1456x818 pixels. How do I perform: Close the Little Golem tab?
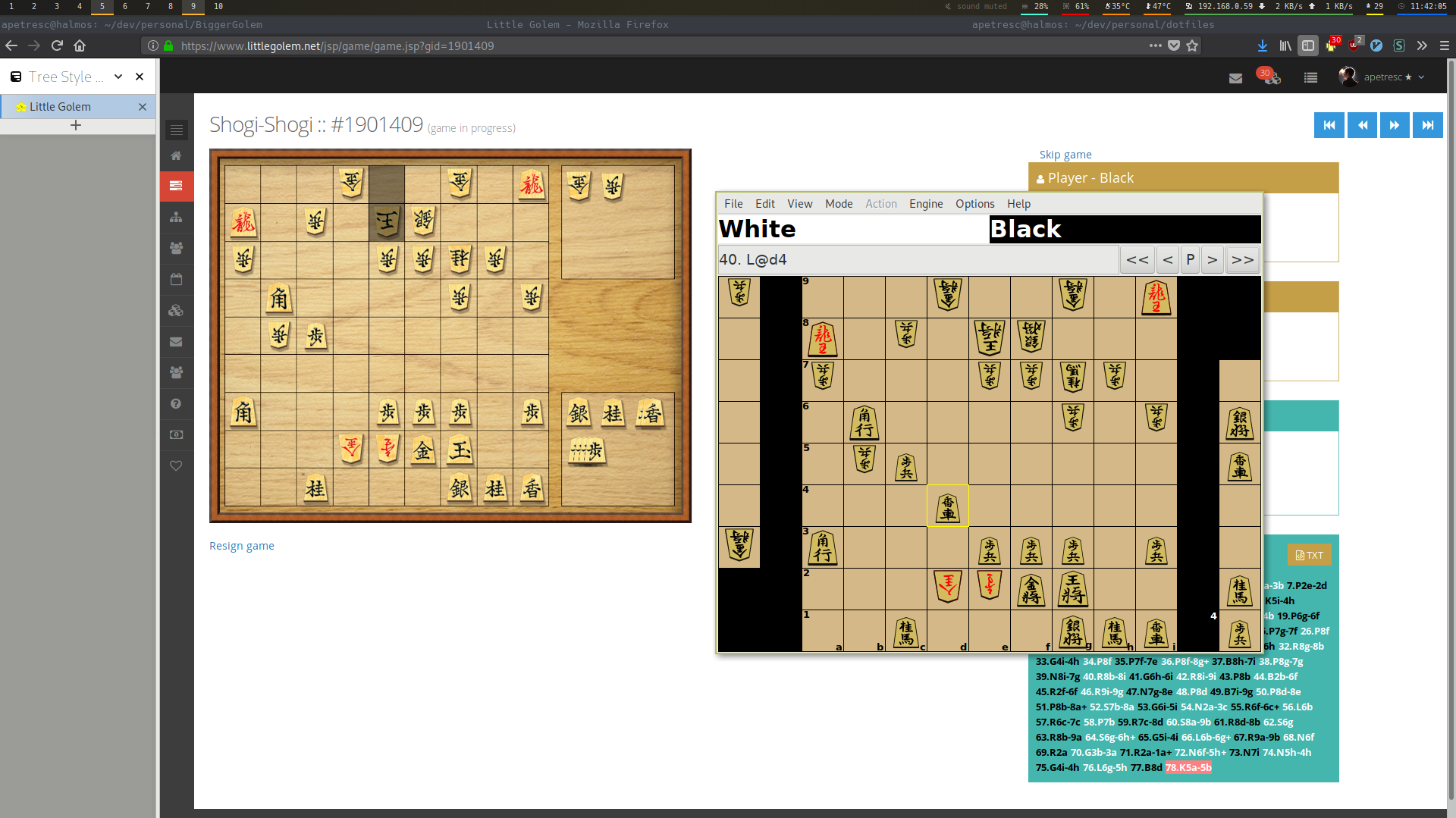tap(142, 107)
